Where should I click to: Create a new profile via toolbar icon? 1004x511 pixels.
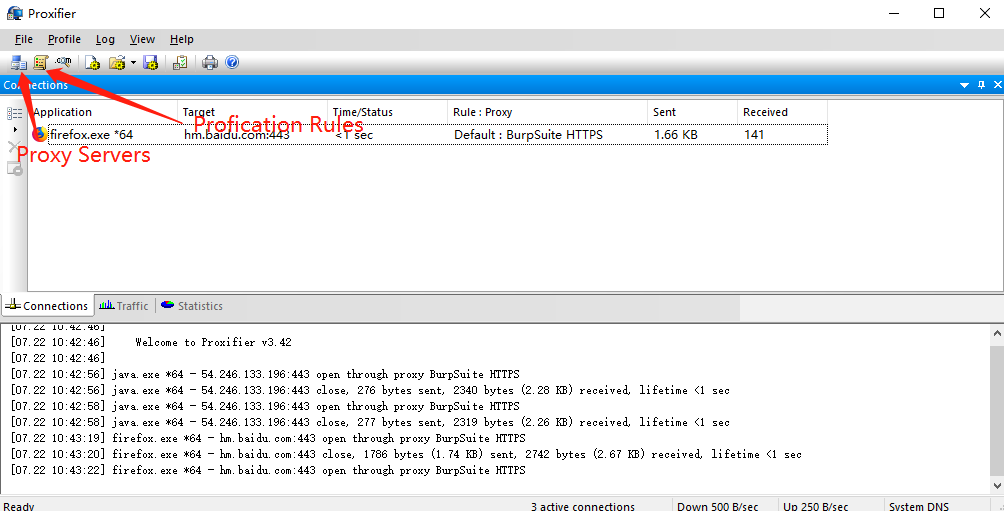tap(93, 62)
